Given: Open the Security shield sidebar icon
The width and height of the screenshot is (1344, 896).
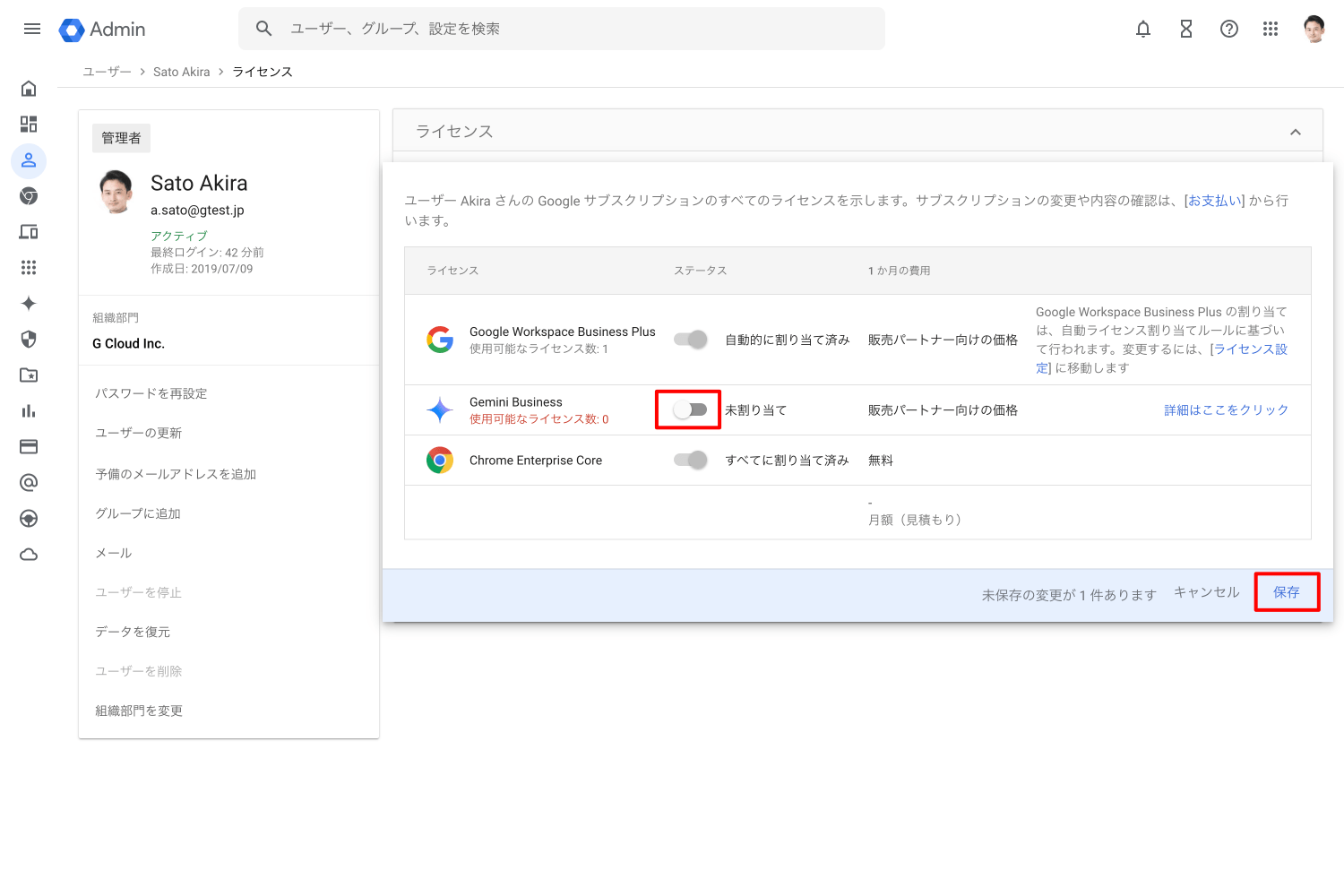Looking at the screenshot, I should tap(29, 340).
